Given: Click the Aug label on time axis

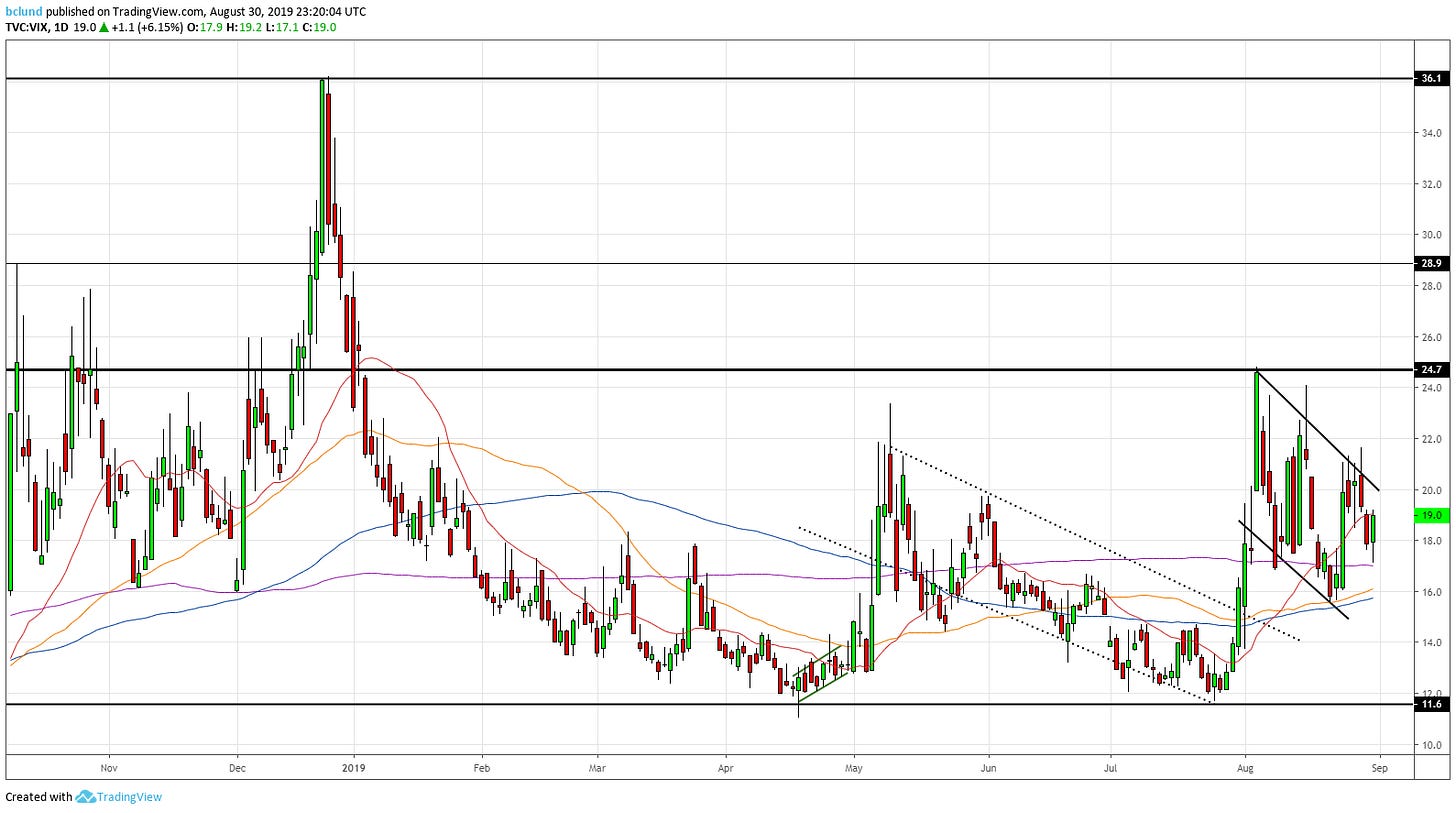Looking at the screenshot, I should (x=1245, y=769).
